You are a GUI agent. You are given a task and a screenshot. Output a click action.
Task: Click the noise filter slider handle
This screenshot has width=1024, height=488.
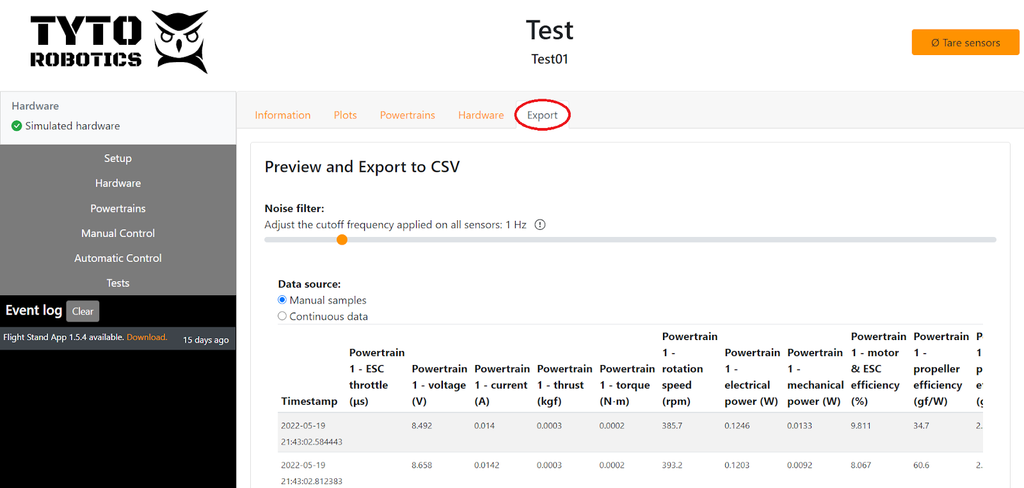[x=342, y=240]
